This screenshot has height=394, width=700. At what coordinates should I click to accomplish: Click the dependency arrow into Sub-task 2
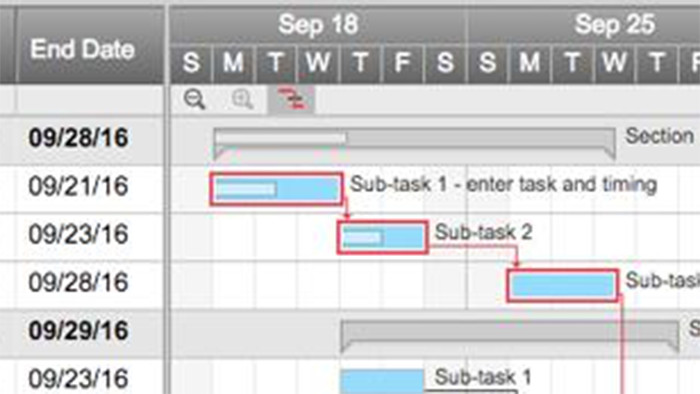tap(346, 213)
